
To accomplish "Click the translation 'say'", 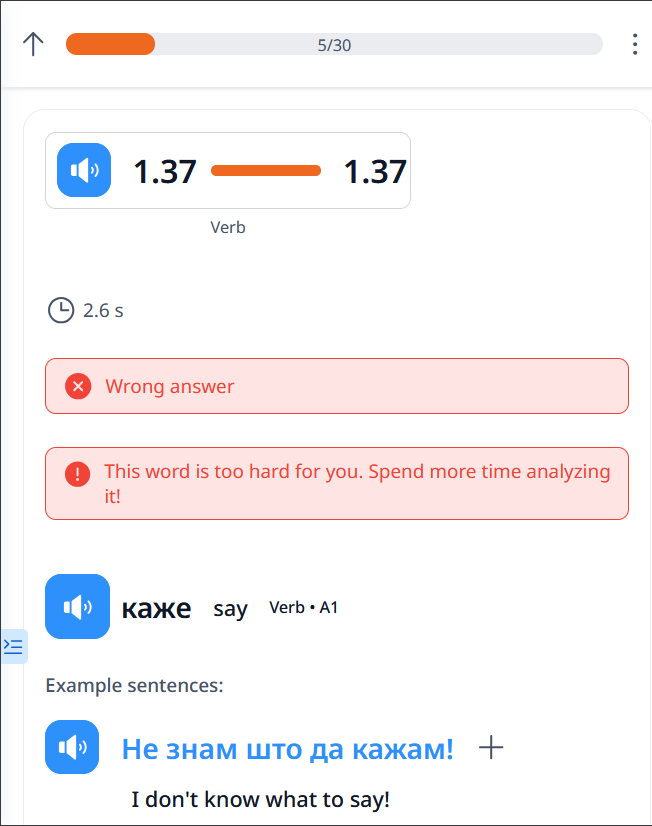I will point(230,608).
